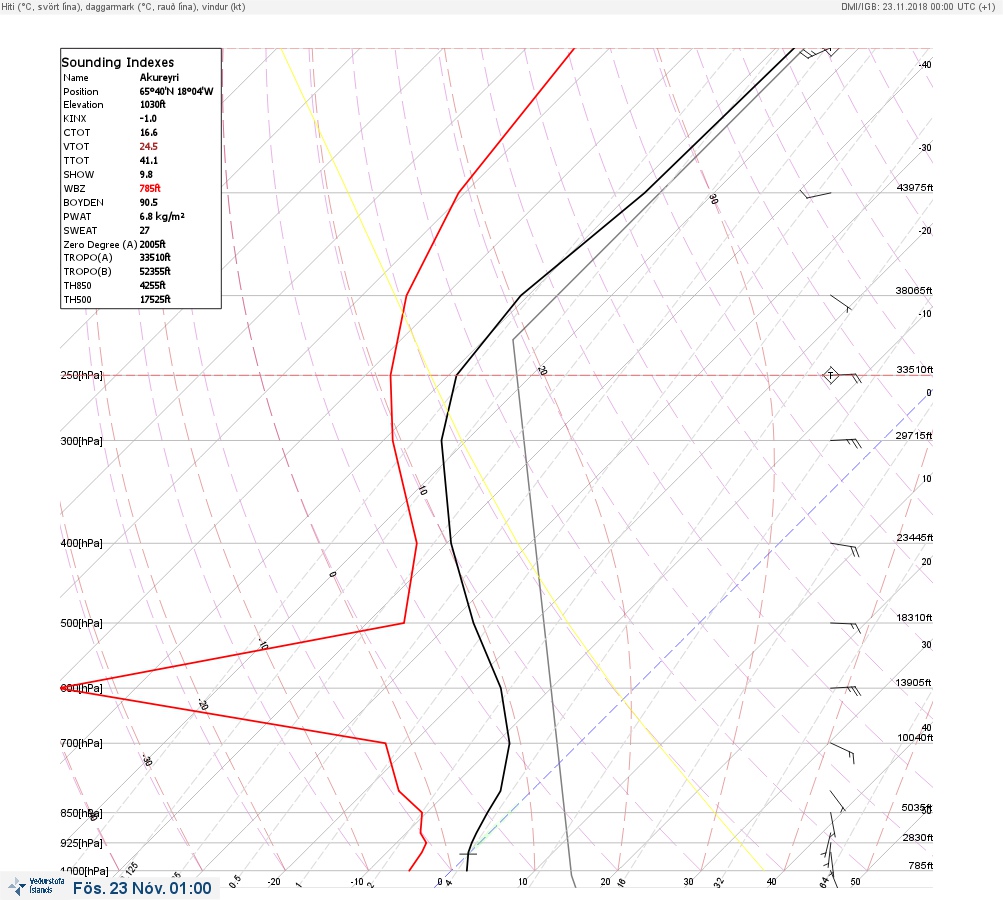Click the CTOT value '16.6'
The width and height of the screenshot is (1003, 900).
coord(148,132)
